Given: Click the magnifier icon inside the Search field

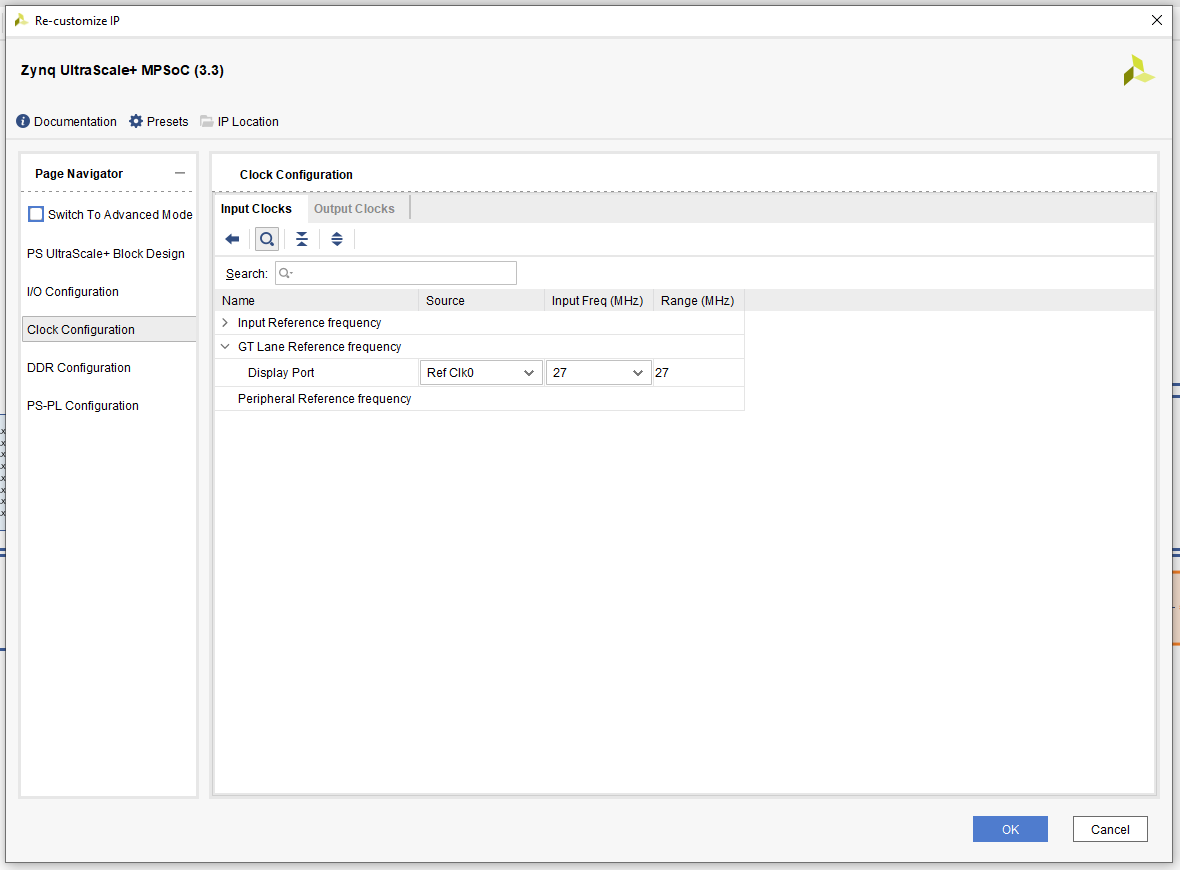Looking at the screenshot, I should click(x=285, y=273).
